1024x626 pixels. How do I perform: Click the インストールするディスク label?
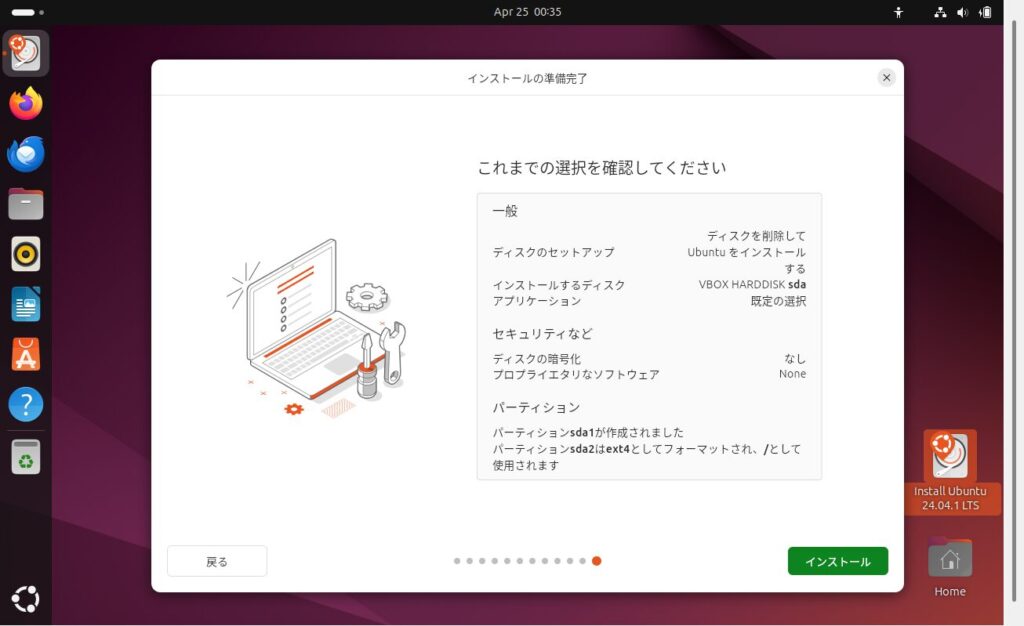[x=558, y=285]
